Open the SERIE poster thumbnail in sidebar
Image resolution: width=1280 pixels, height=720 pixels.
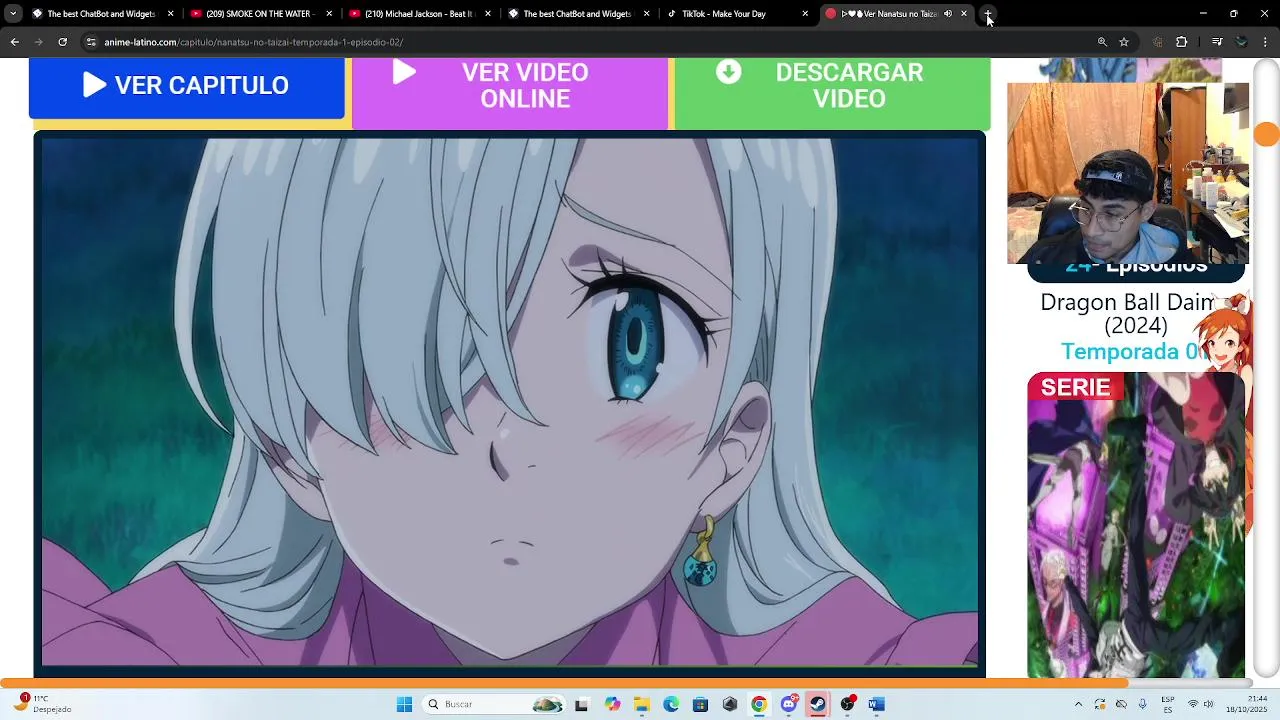point(1136,525)
